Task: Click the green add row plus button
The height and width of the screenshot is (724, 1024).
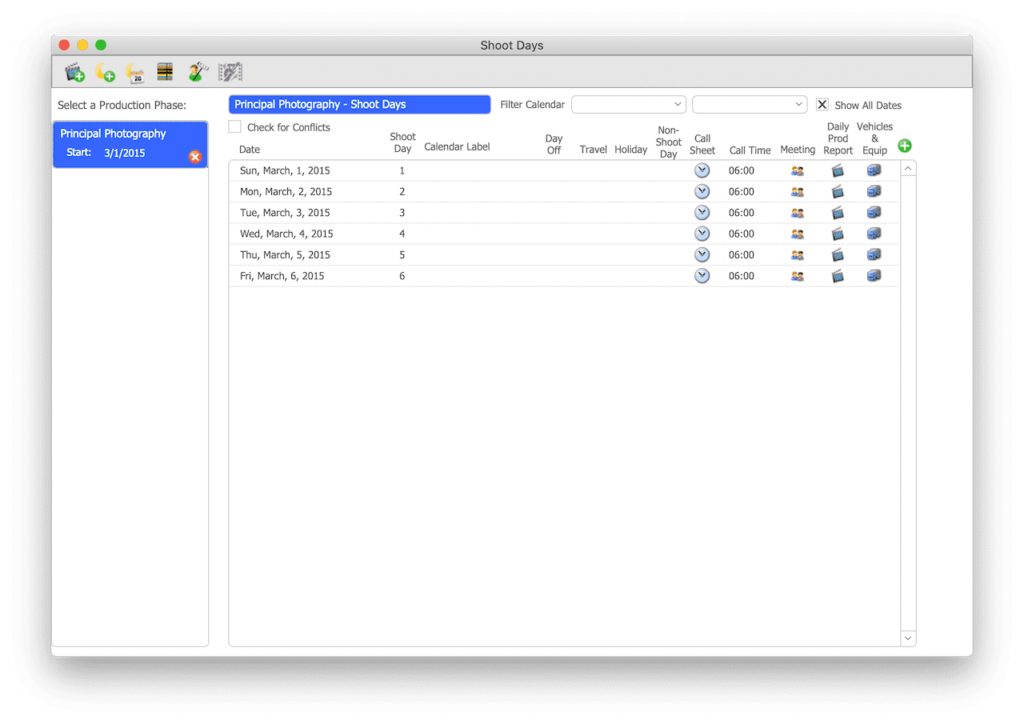Action: (x=905, y=146)
